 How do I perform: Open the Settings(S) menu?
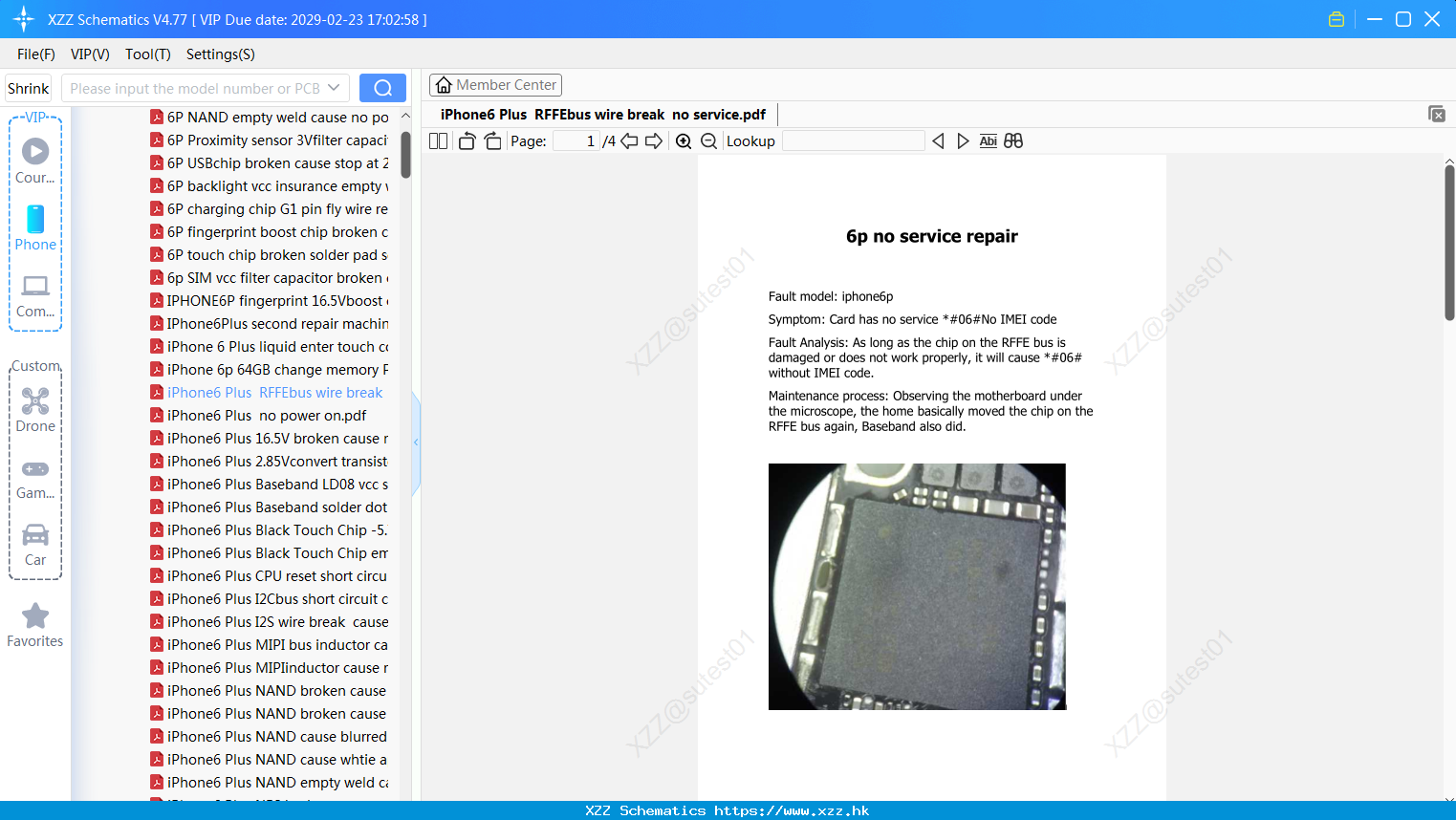pos(221,54)
